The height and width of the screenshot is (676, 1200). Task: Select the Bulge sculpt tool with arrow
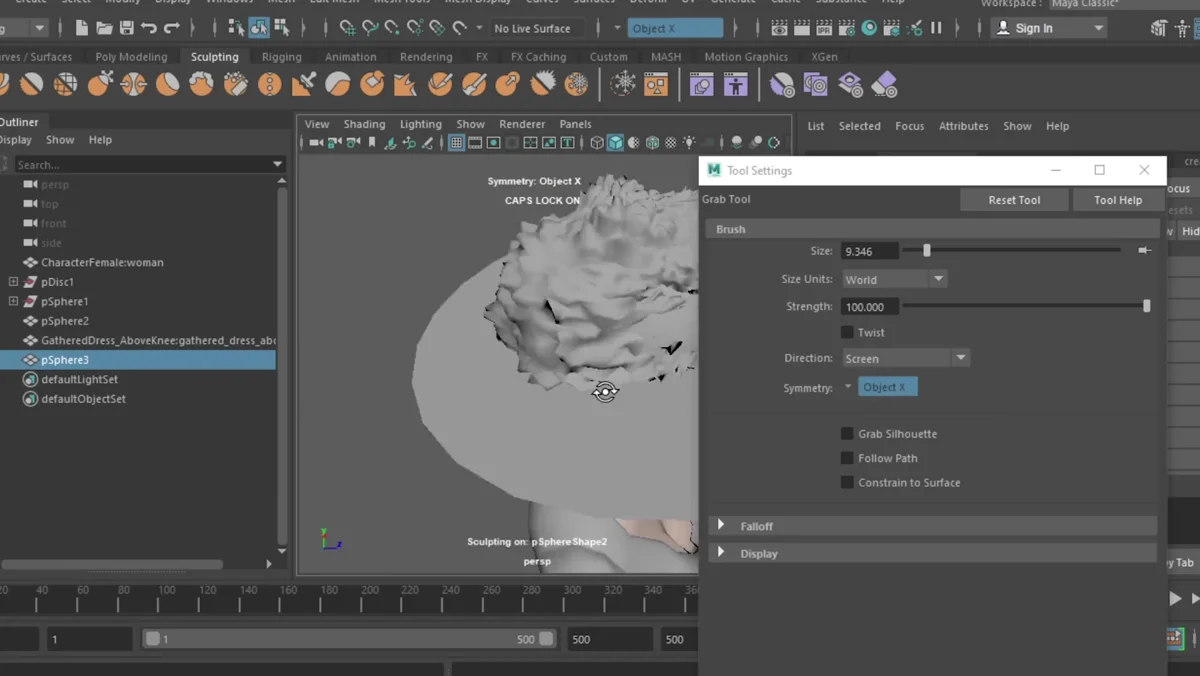508,85
